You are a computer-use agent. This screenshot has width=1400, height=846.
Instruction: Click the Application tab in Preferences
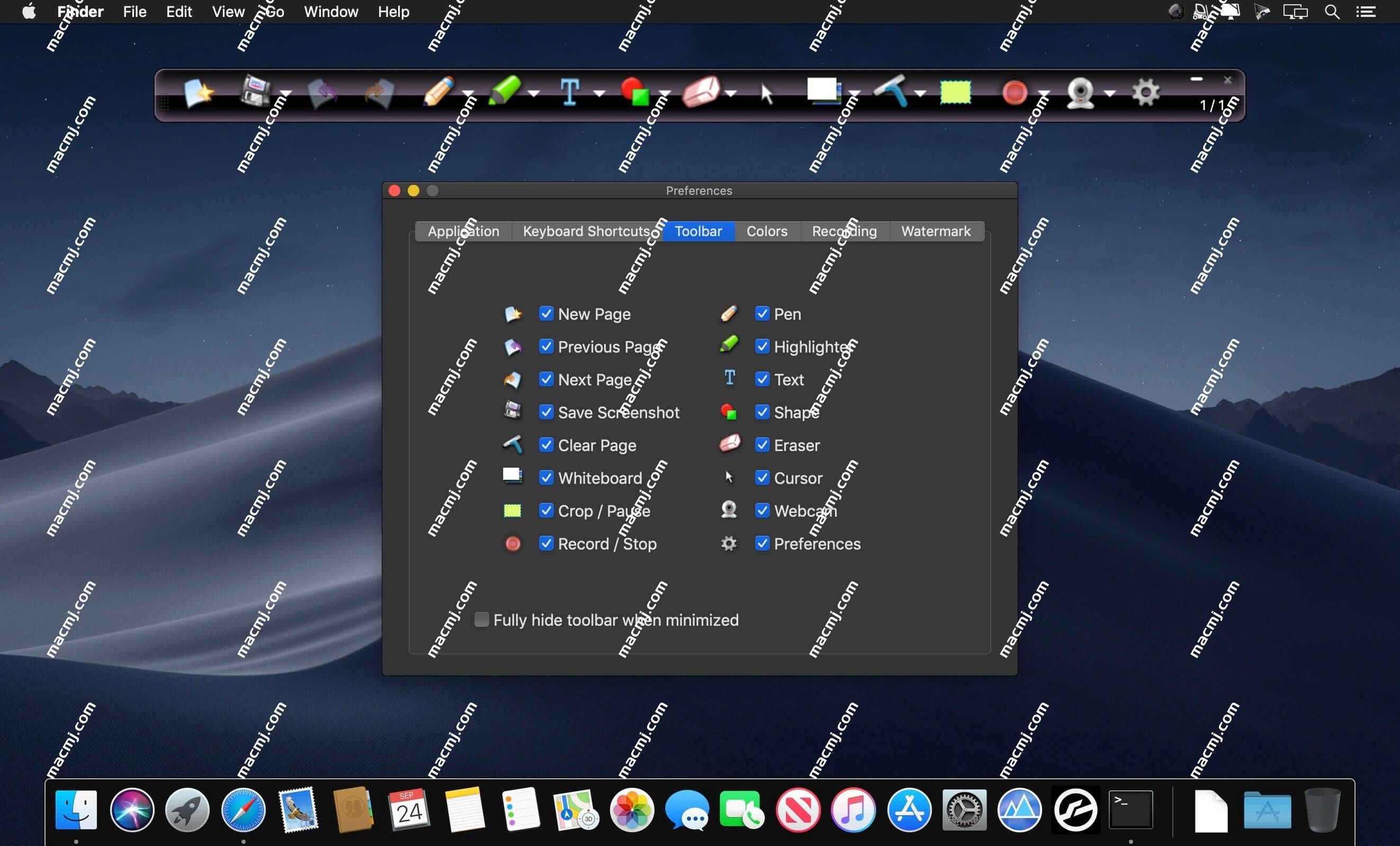pos(462,230)
